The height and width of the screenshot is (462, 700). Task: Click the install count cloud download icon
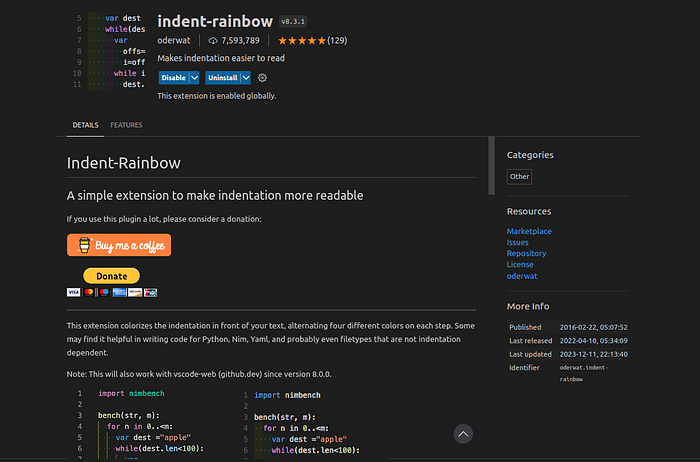click(x=213, y=41)
